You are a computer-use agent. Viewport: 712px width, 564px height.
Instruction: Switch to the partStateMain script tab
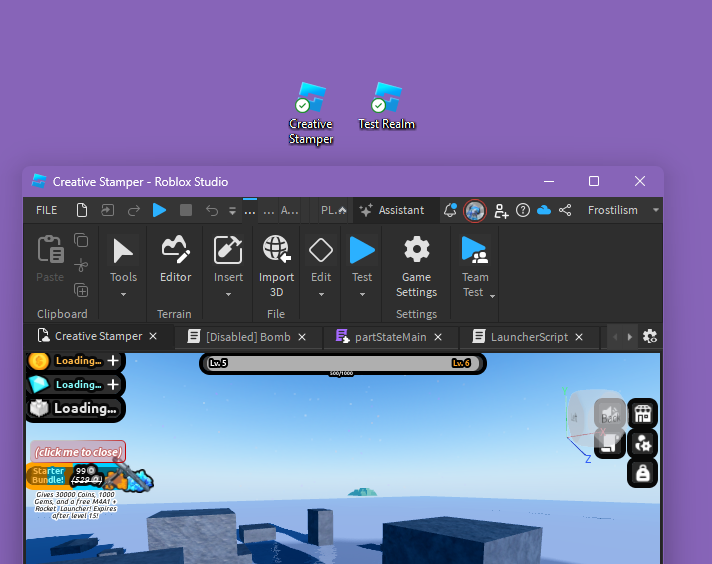click(390, 337)
